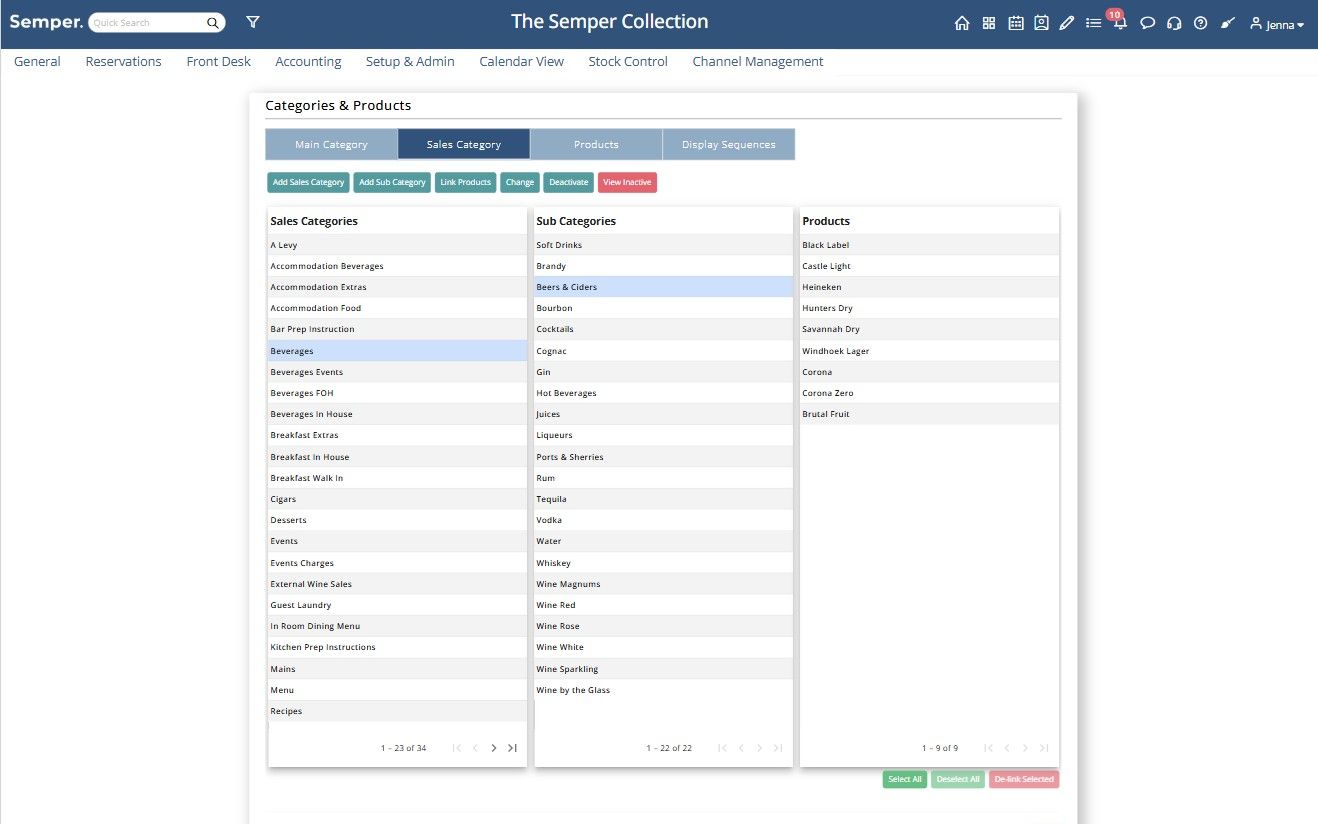This screenshot has width=1318, height=824.
Task: Click the pencil edit icon
Action: (1067, 23)
